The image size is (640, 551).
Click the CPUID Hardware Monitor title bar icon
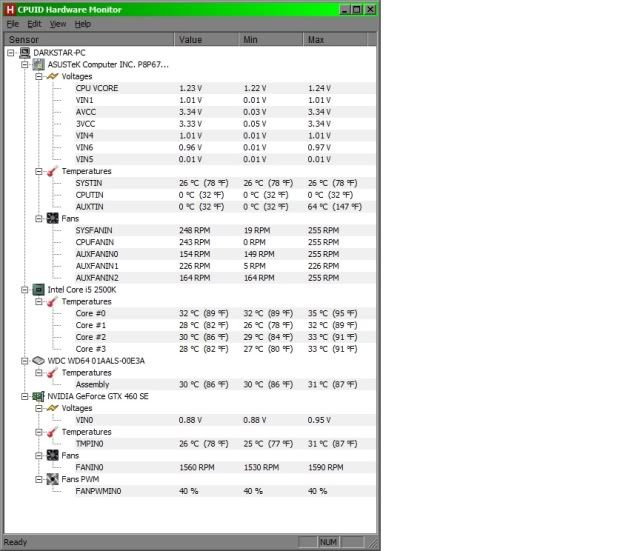(10, 9)
